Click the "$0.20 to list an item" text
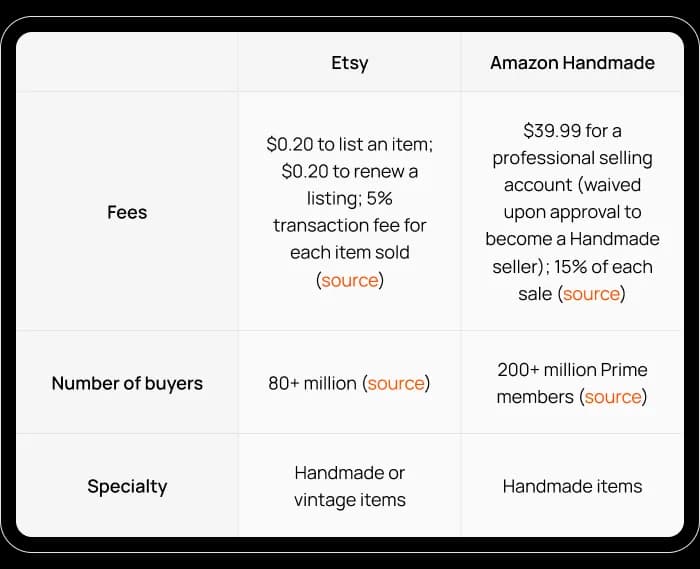The height and width of the screenshot is (569, 700). [349, 144]
